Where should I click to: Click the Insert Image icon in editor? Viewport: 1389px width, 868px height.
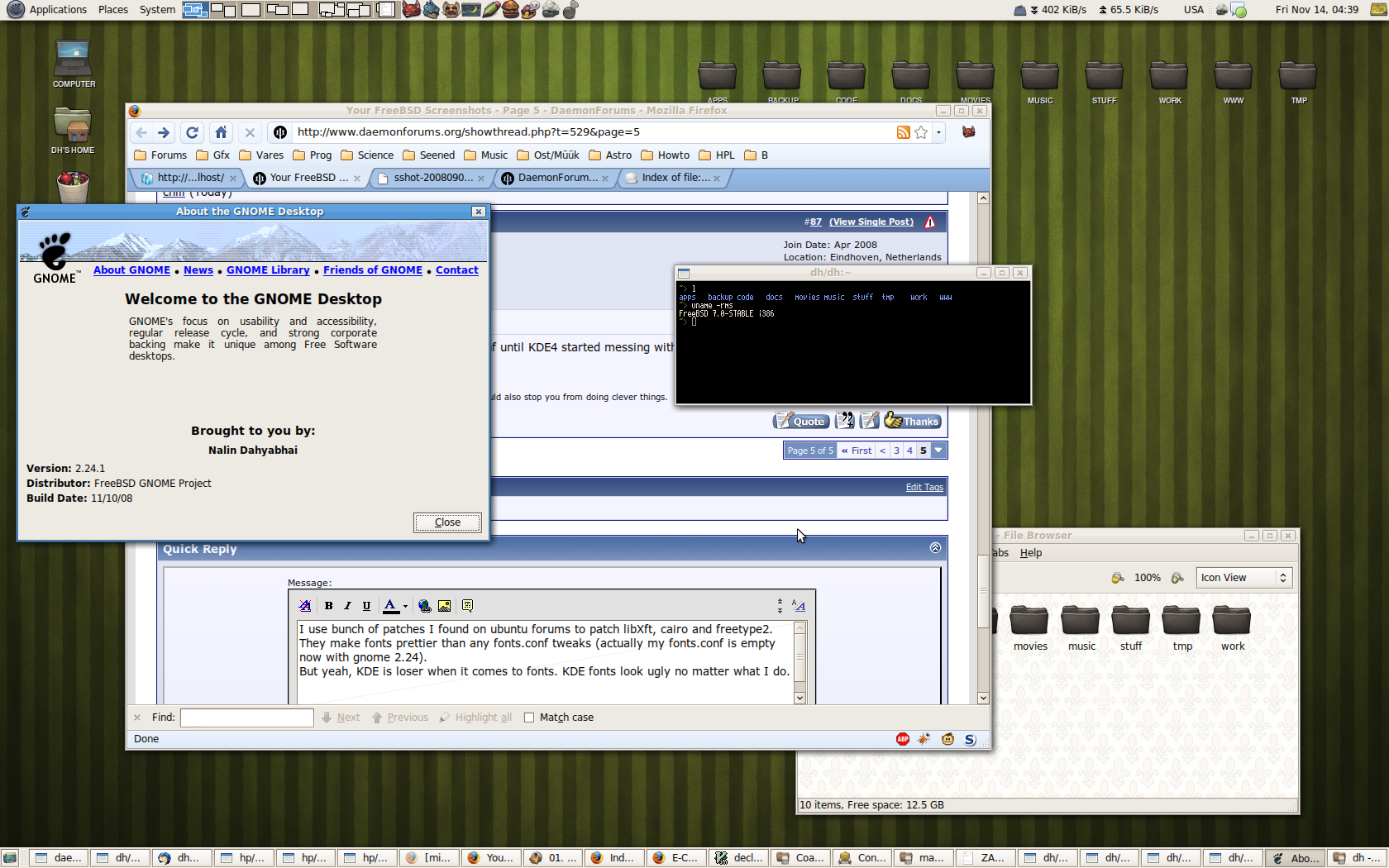[444, 606]
